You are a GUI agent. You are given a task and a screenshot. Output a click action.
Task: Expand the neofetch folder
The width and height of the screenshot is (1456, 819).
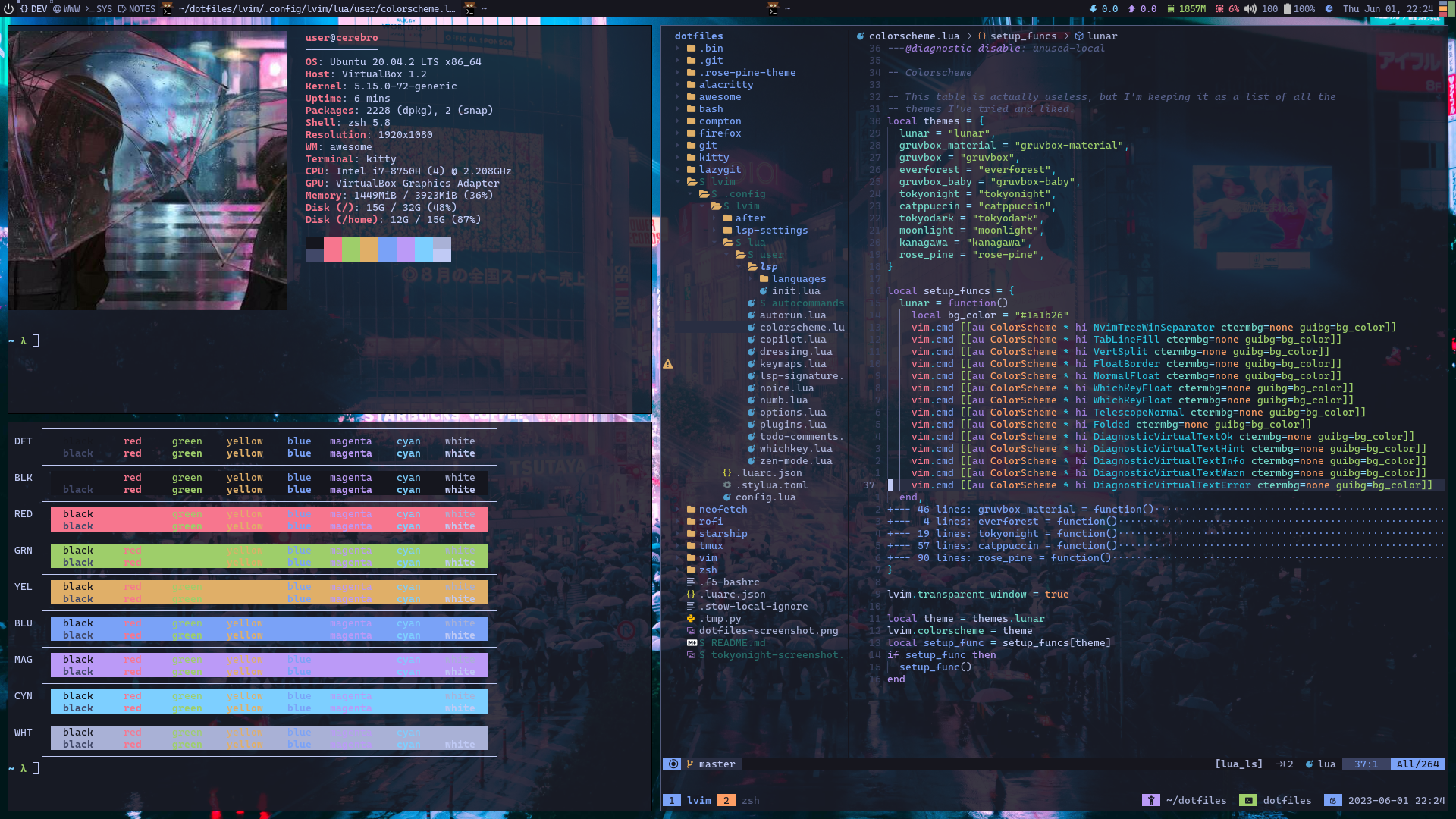[716, 510]
